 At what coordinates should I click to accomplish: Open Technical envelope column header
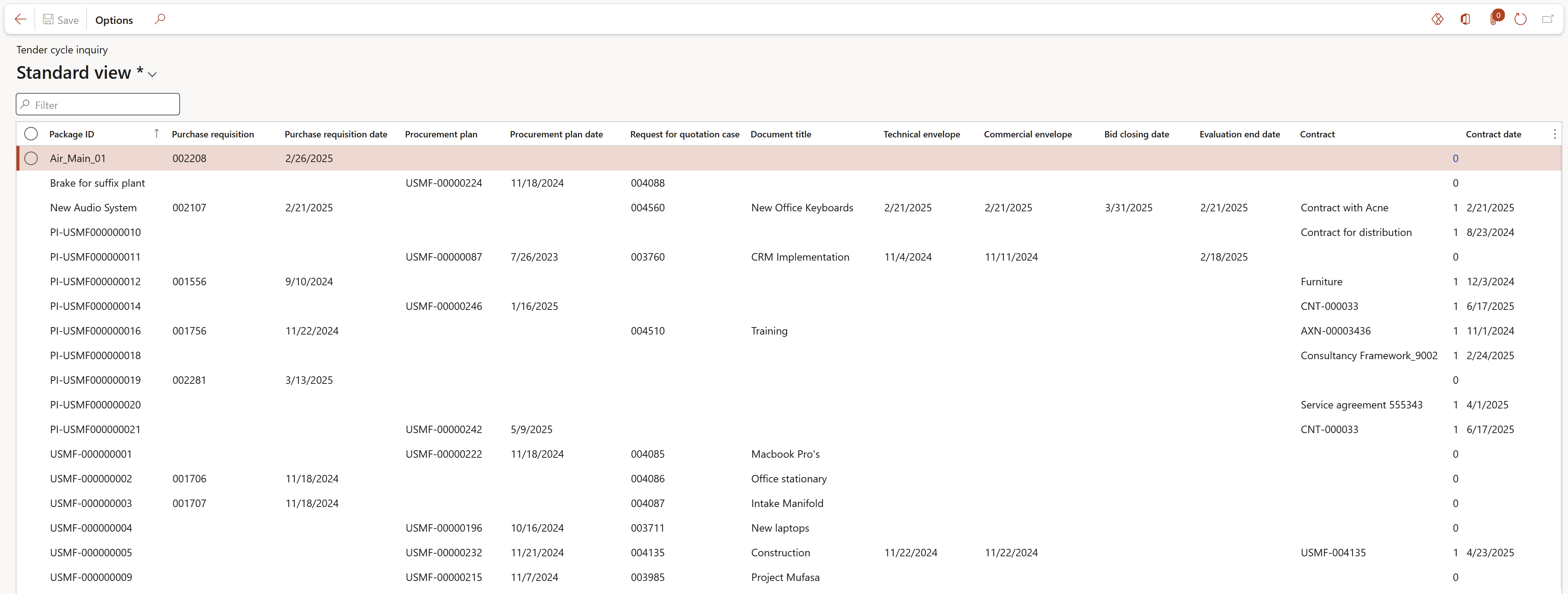[x=921, y=134]
